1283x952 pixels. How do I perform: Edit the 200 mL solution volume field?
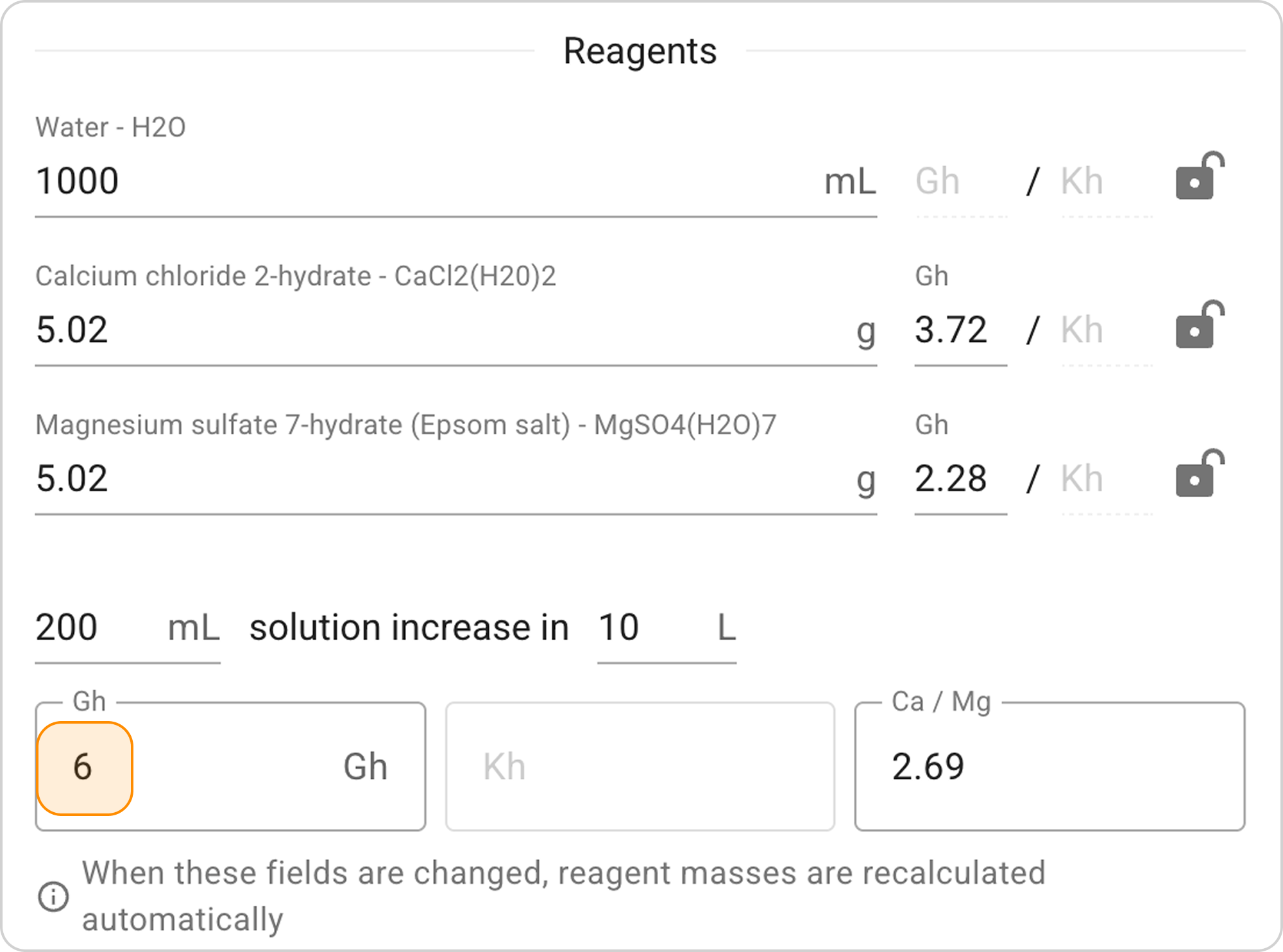(96, 627)
